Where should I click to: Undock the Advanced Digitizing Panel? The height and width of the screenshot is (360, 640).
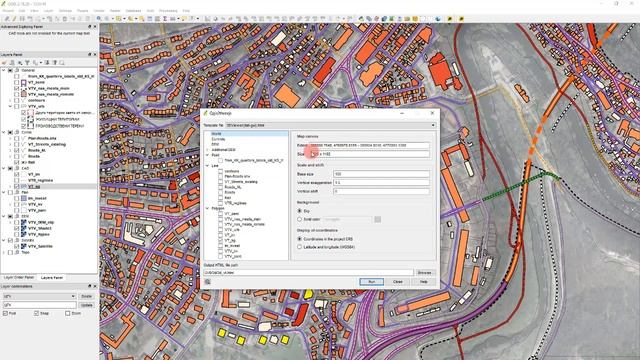pos(89,27)
